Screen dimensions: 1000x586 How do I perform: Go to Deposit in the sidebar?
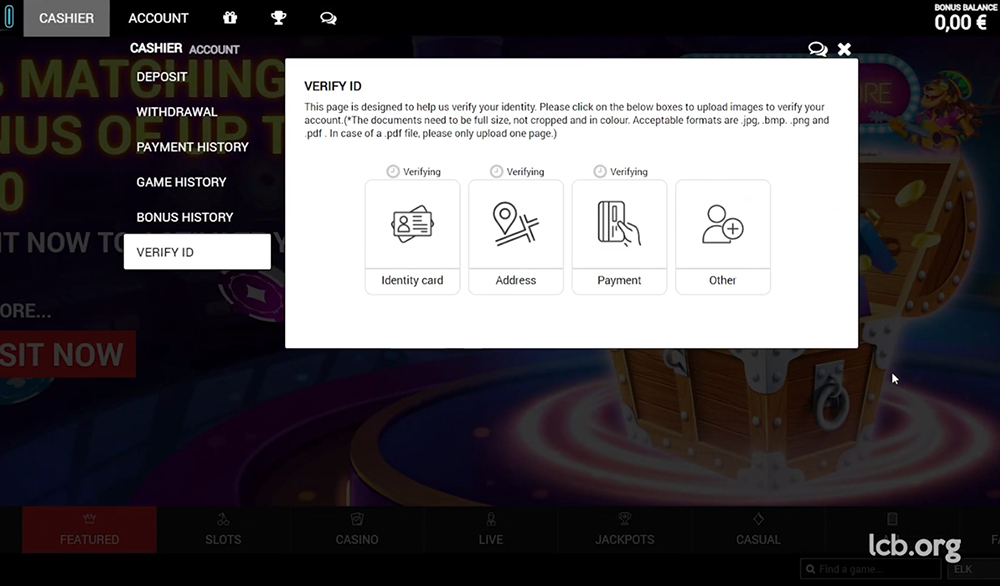click(x=162, y=77)
